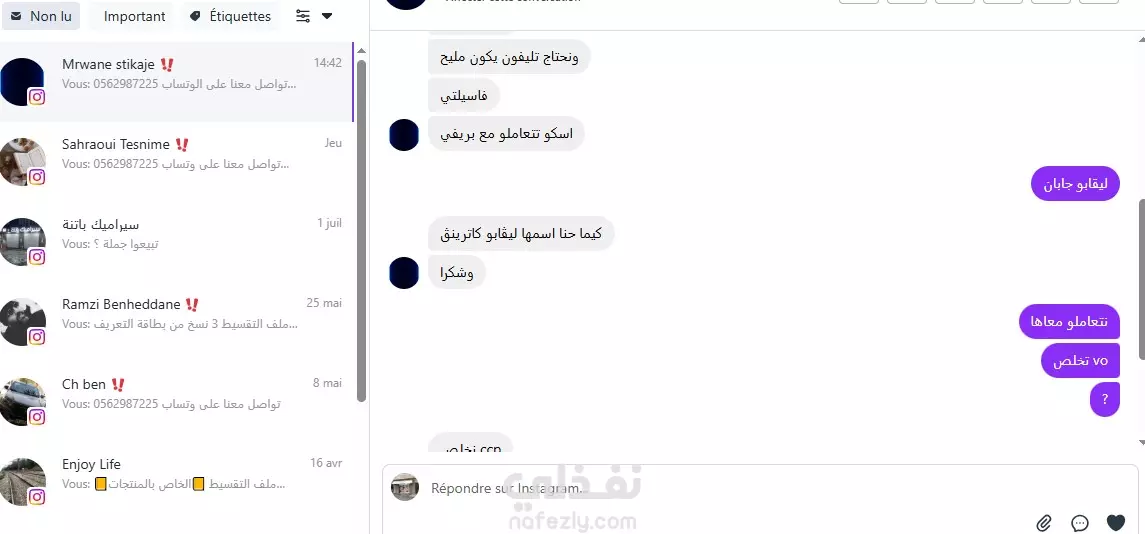
Task: Open the filter sliders icon
Action: tap(303, 16)
